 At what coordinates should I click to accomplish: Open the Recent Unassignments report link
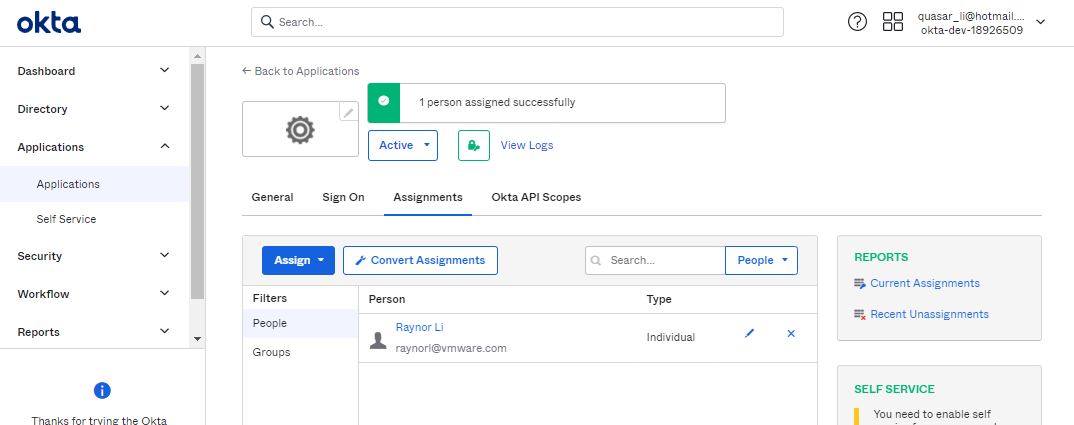coord(929,314)
